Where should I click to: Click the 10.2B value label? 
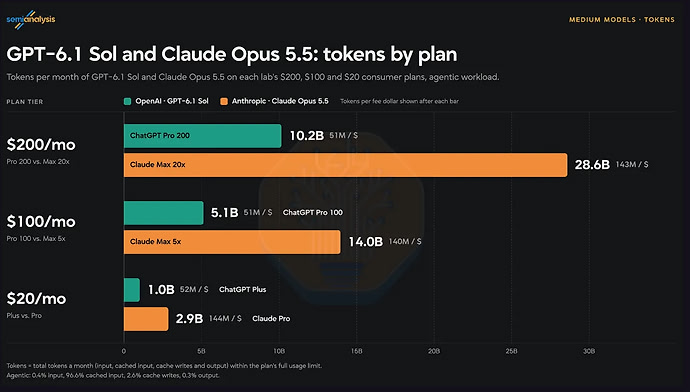click(x=307, y=136)
